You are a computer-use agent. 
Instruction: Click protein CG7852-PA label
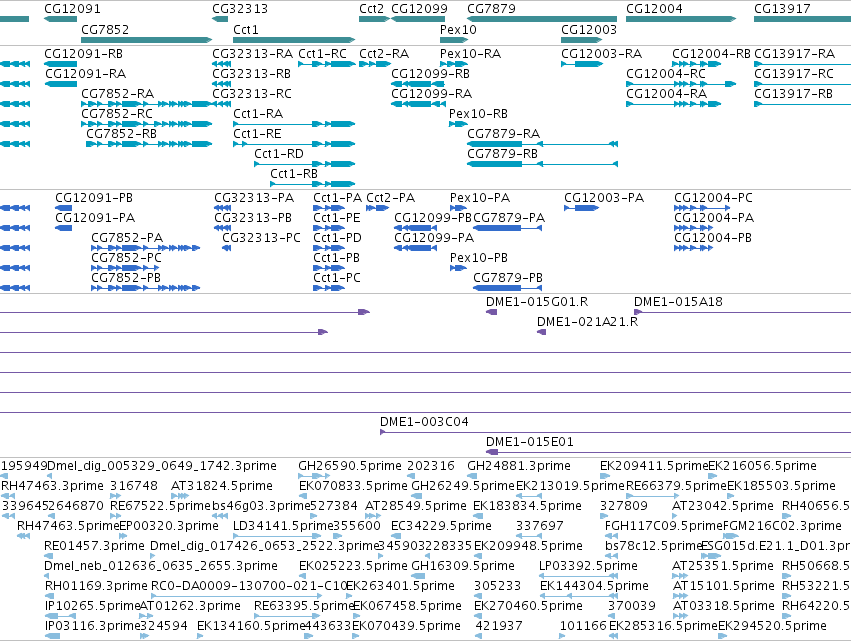127,238
